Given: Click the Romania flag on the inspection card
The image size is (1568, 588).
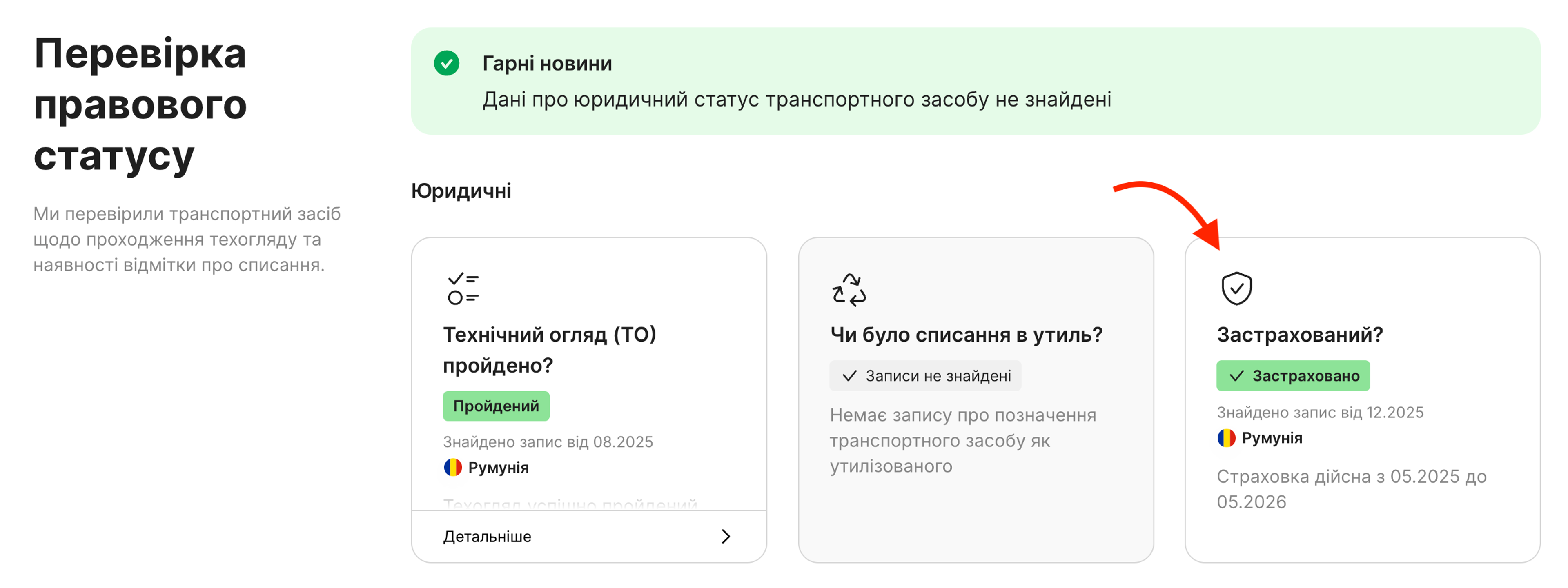Looking at the screenshot, I should point(453,467).
